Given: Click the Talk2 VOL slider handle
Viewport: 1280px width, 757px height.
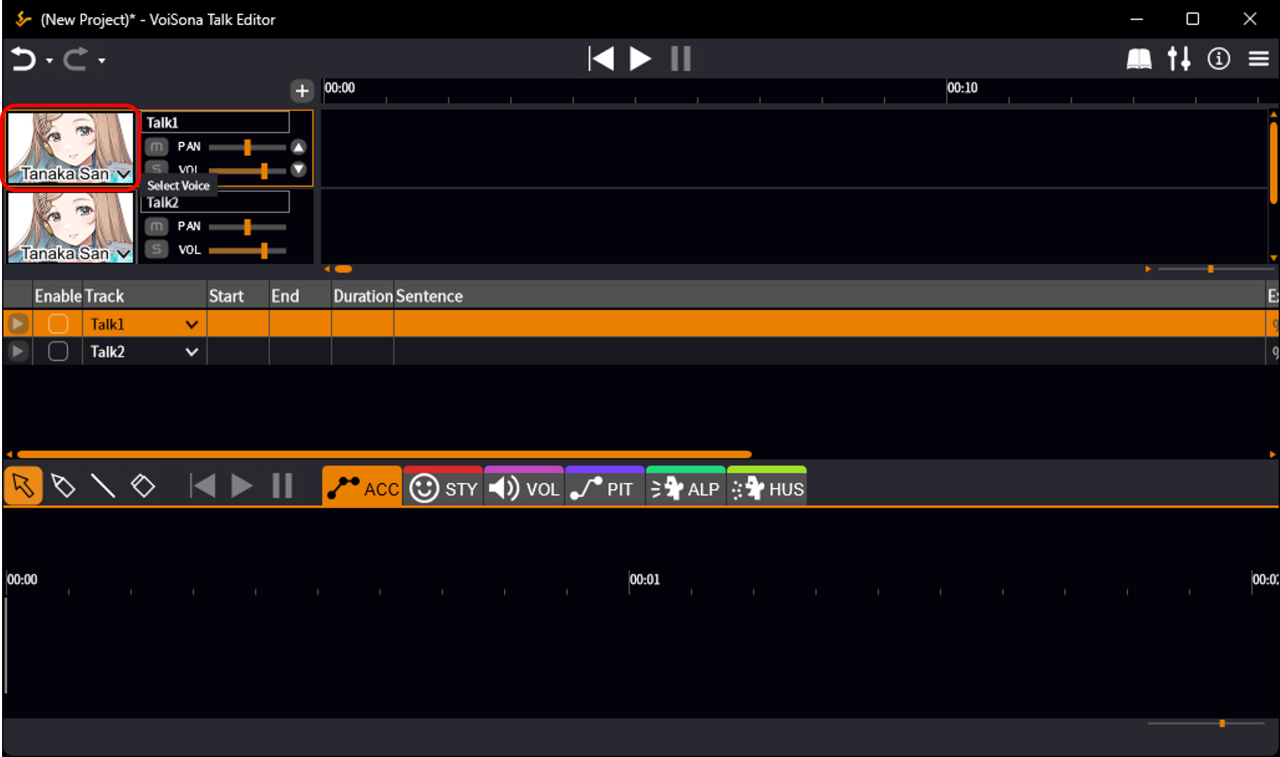Looking at the screenshot, I should tap(264, 250).
